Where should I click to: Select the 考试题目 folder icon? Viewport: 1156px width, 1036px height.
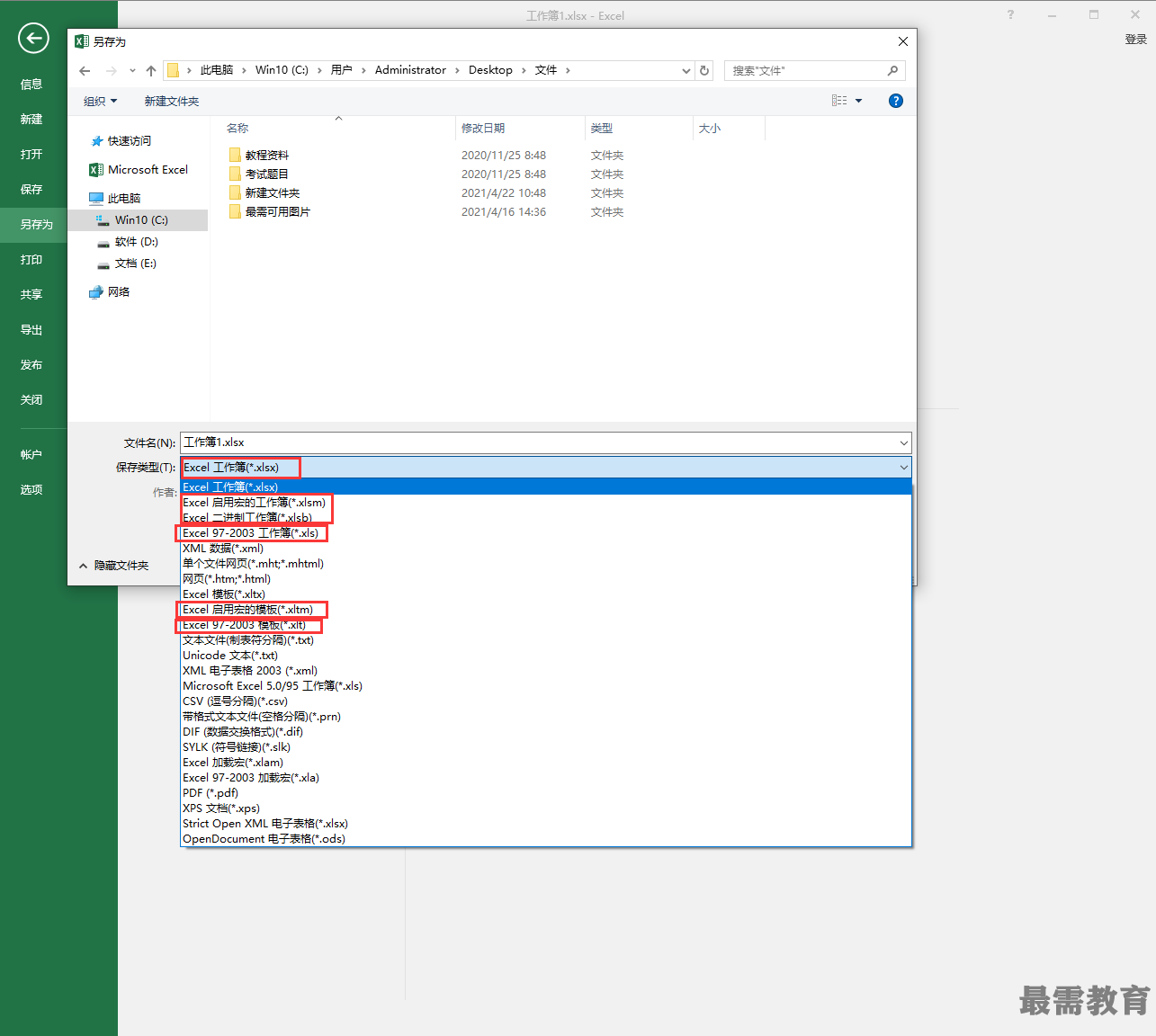point(235,174)
